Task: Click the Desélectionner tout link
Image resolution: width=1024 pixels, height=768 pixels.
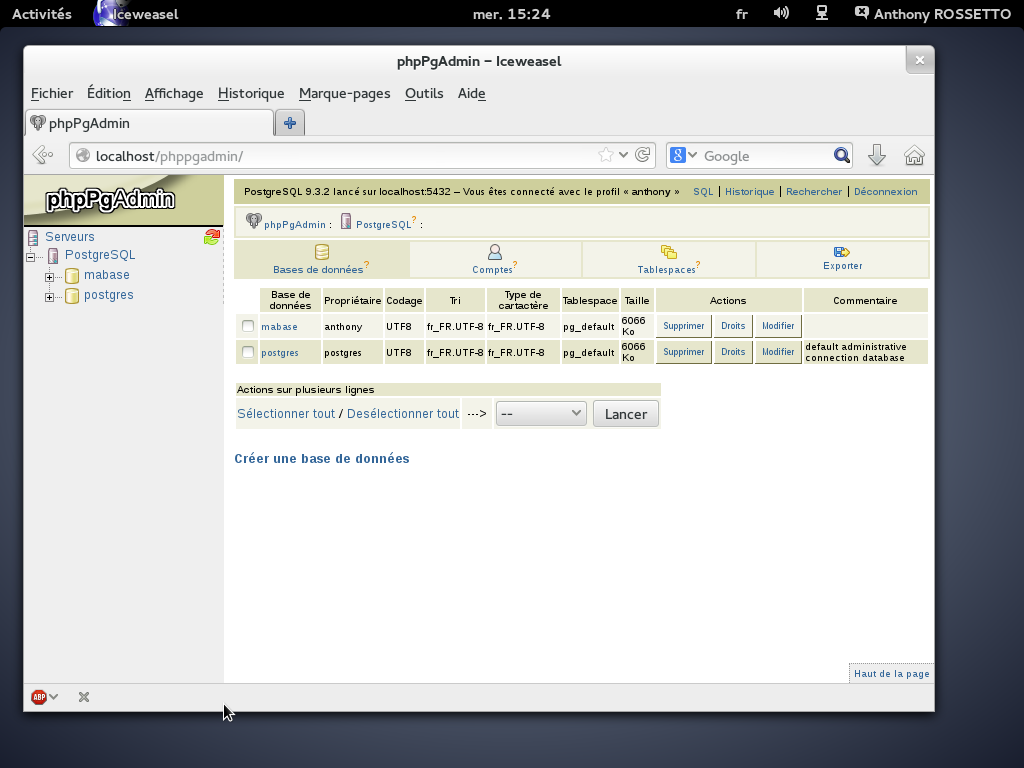Action: [x=403, y=413]
